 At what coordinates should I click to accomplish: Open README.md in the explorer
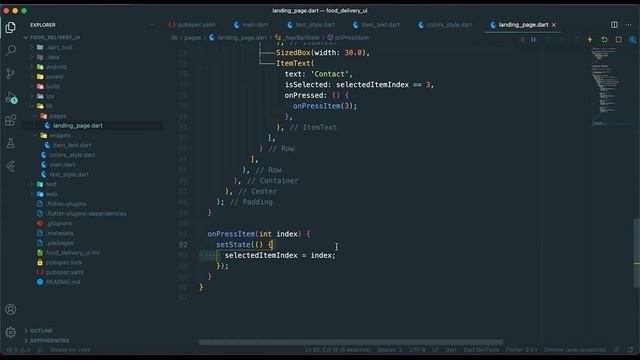pyautogui.click(x=63, y=282)
